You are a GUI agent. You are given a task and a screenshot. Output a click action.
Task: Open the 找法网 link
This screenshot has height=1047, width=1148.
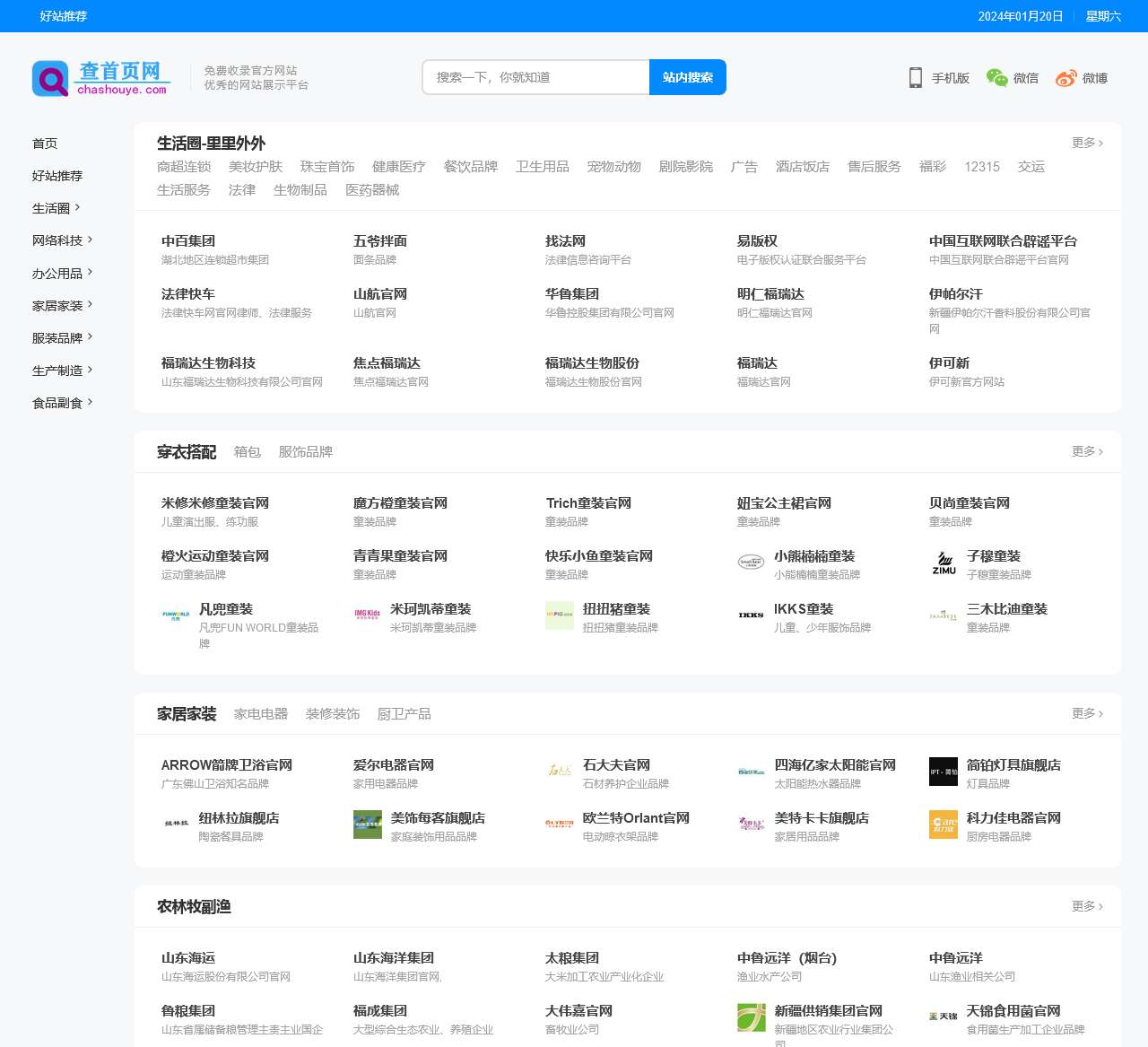pyautogui.click(x=565, y=241)
